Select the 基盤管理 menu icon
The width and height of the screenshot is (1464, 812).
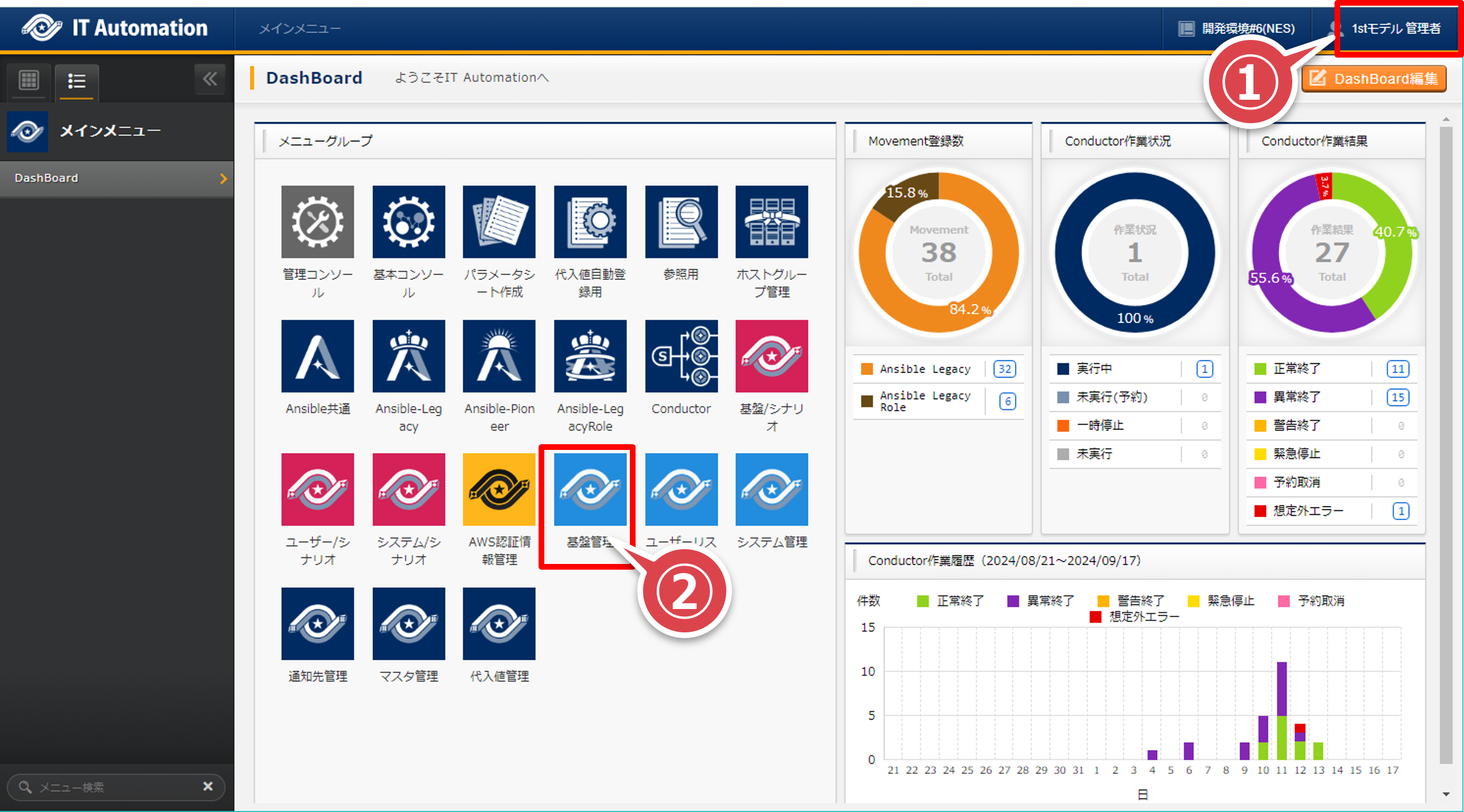coord(590,489)
